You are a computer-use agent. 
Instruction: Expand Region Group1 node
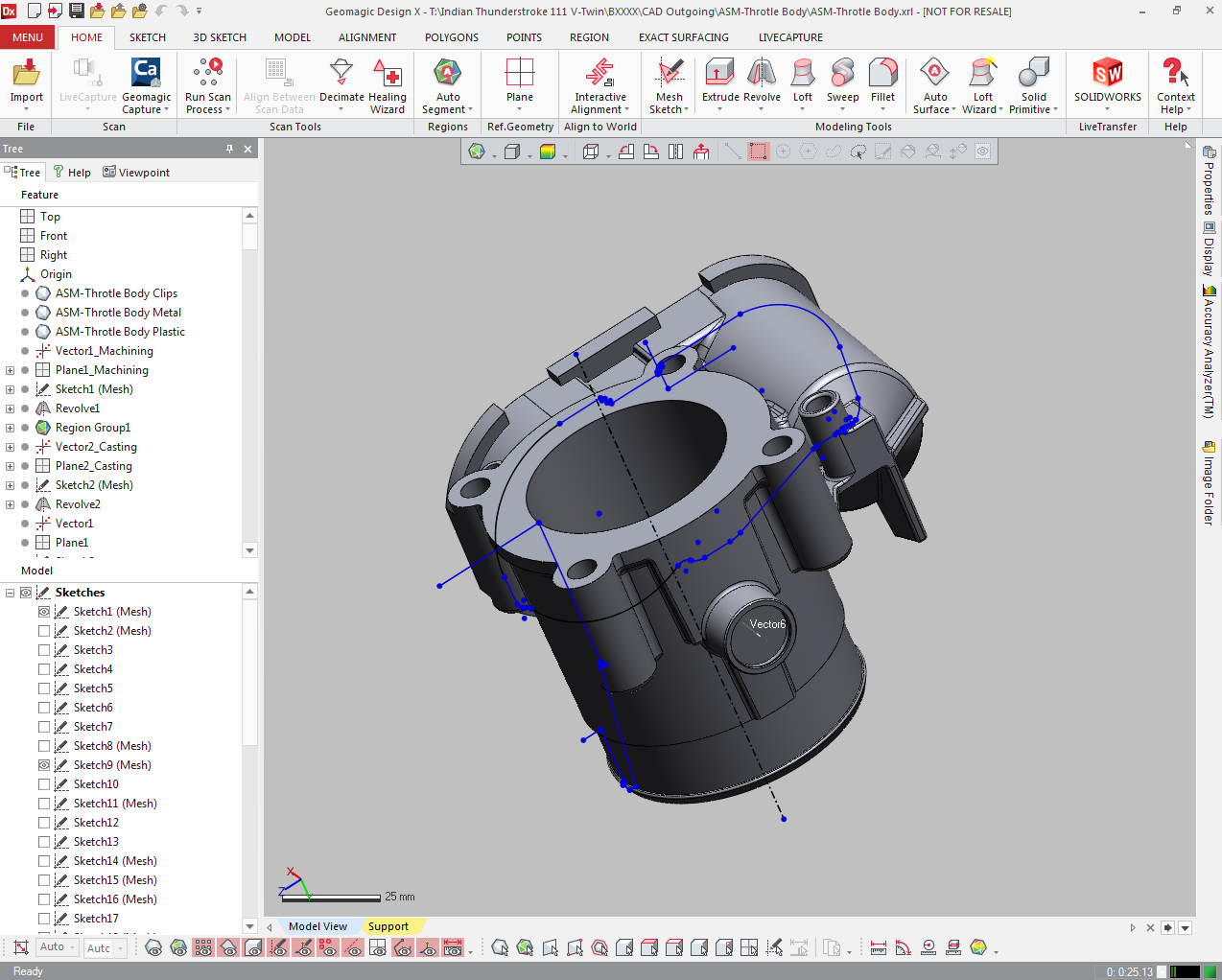pos(10,428)
